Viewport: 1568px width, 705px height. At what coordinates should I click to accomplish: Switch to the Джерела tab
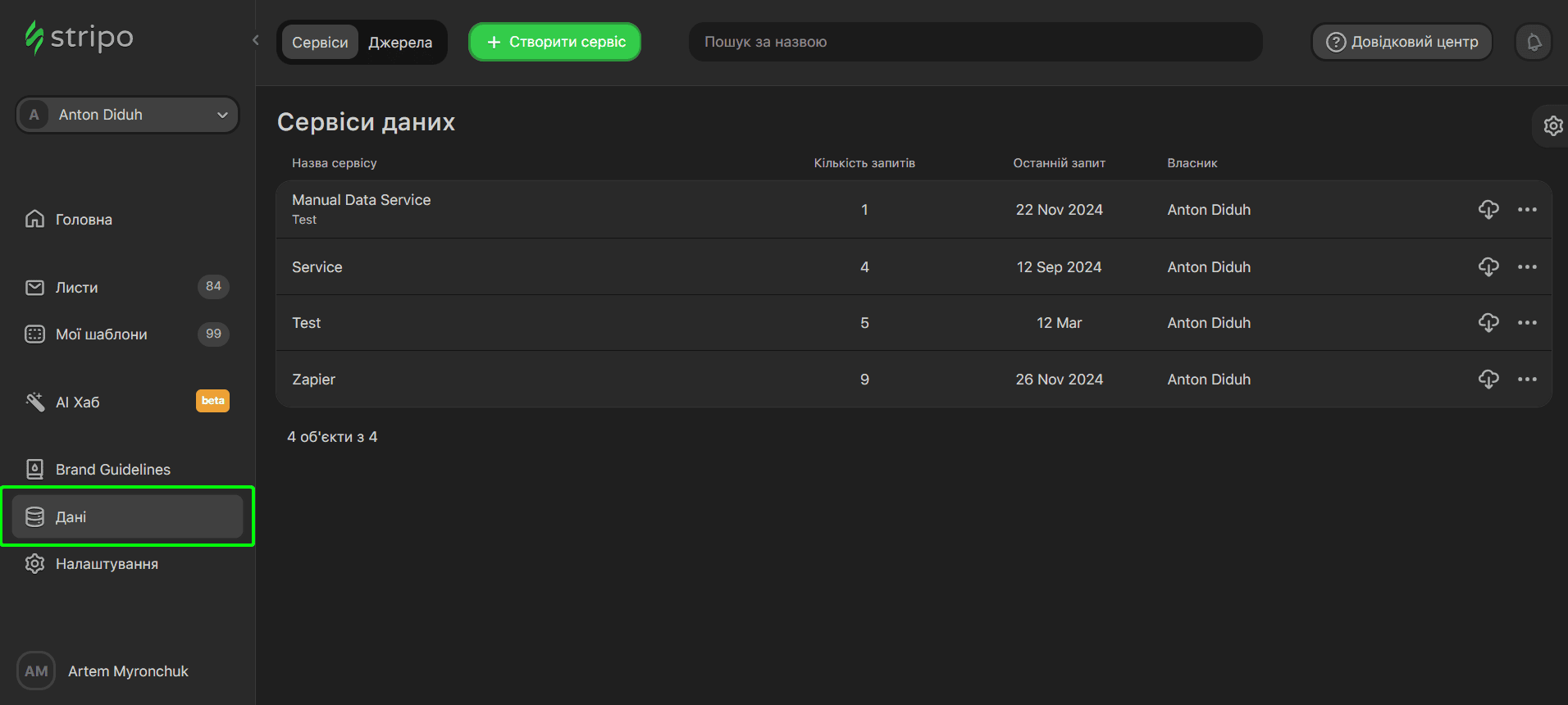[x=400, y=43]
